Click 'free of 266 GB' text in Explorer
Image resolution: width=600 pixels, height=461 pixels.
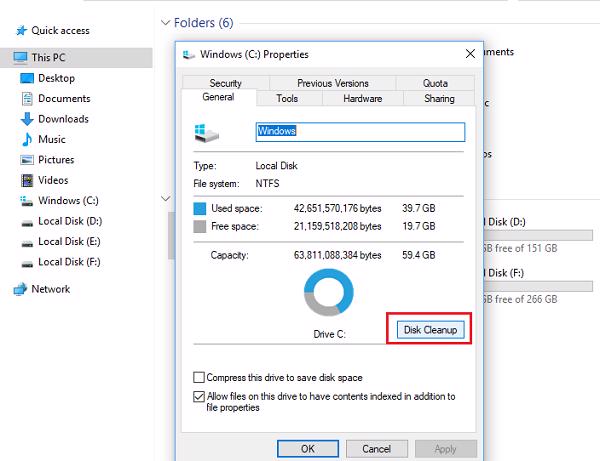[x=526, y=299]
